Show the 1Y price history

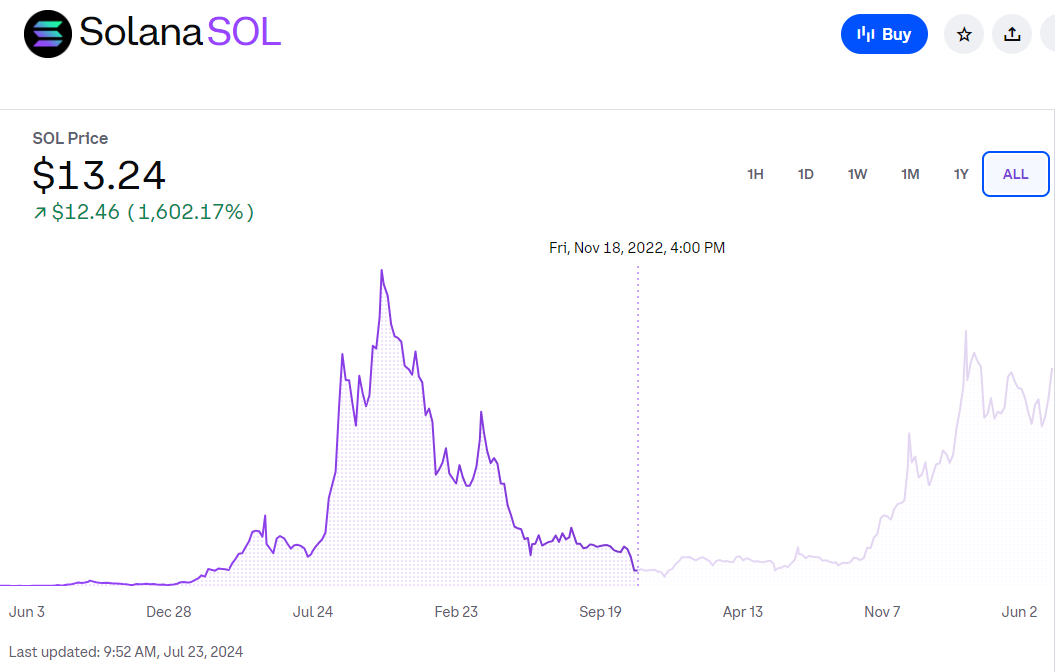961,174
